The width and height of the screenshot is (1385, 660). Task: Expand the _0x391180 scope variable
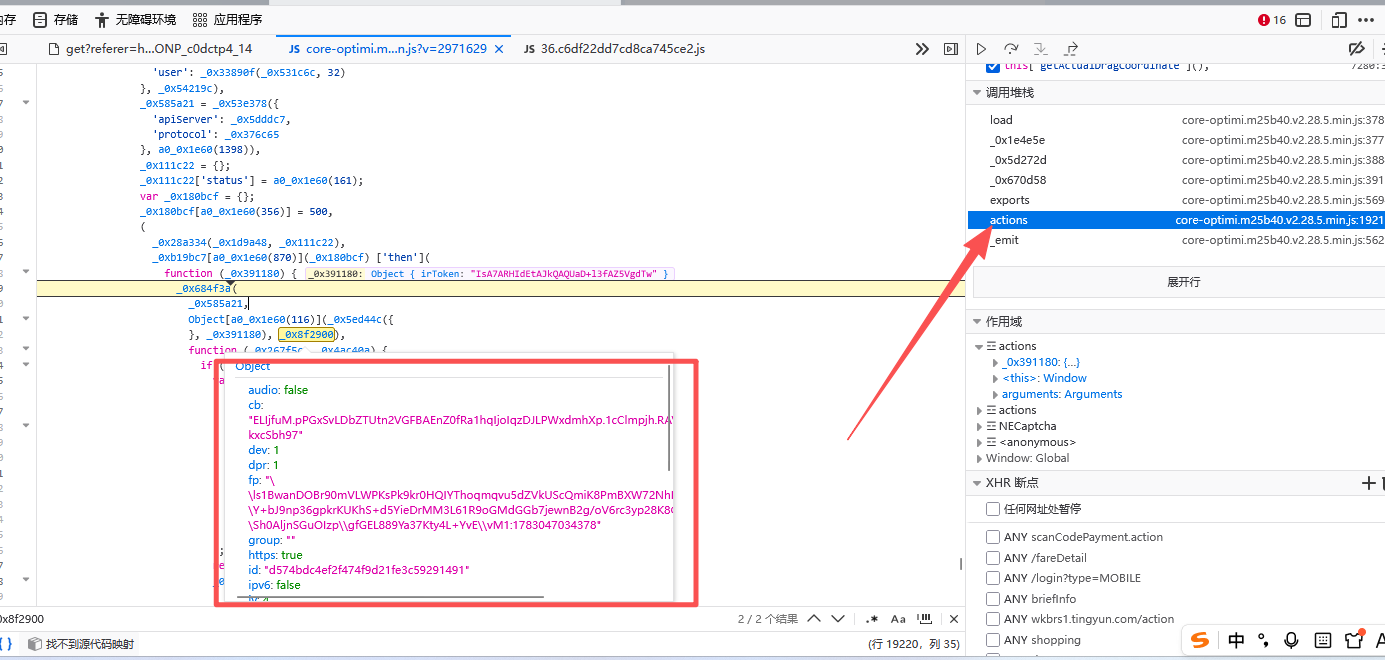click(x=995, y=362)
